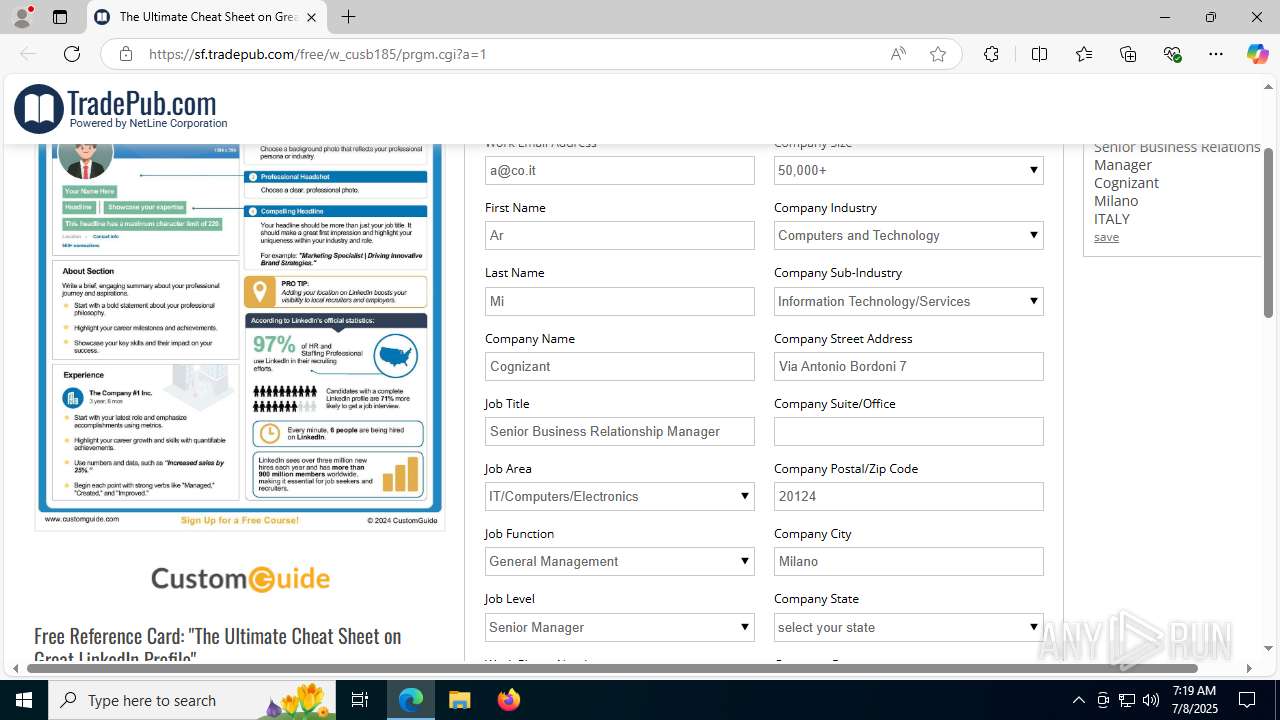Image resolution: width=1280 pixels, height=720 pixels.
Task: Click the browser back arrow
Action: tap(28, 54)
